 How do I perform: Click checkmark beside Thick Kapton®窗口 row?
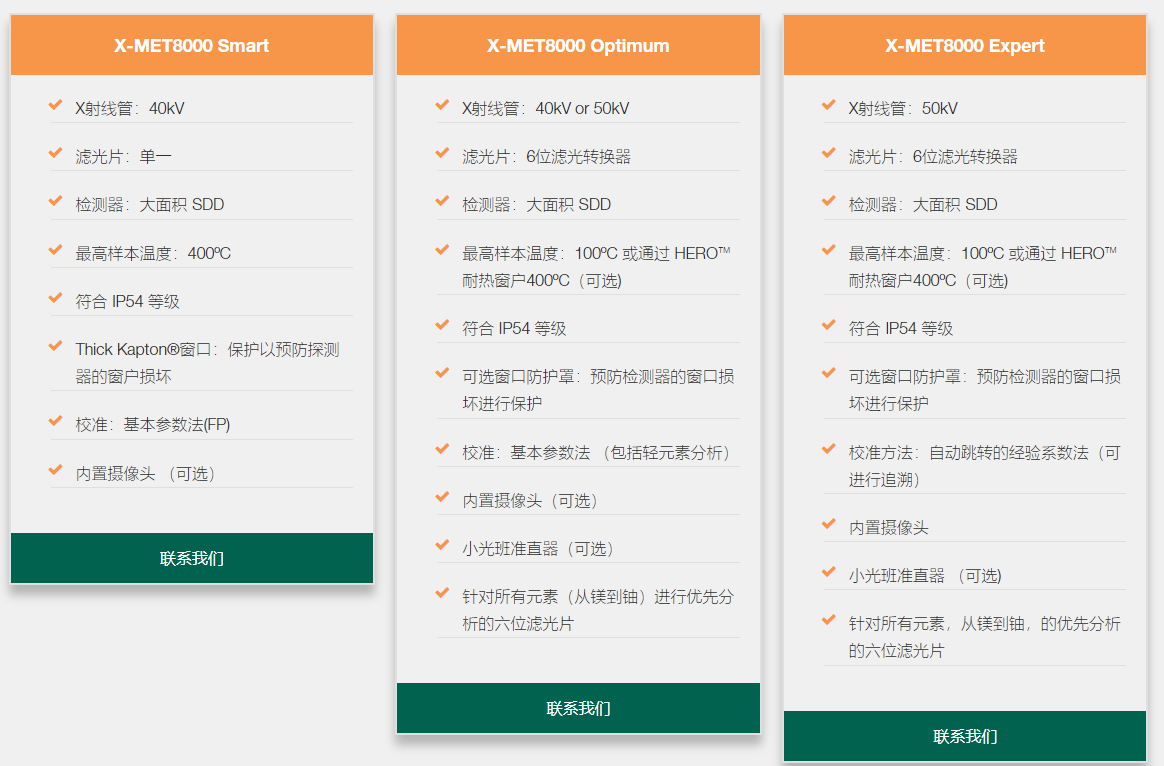click(56, 346)
